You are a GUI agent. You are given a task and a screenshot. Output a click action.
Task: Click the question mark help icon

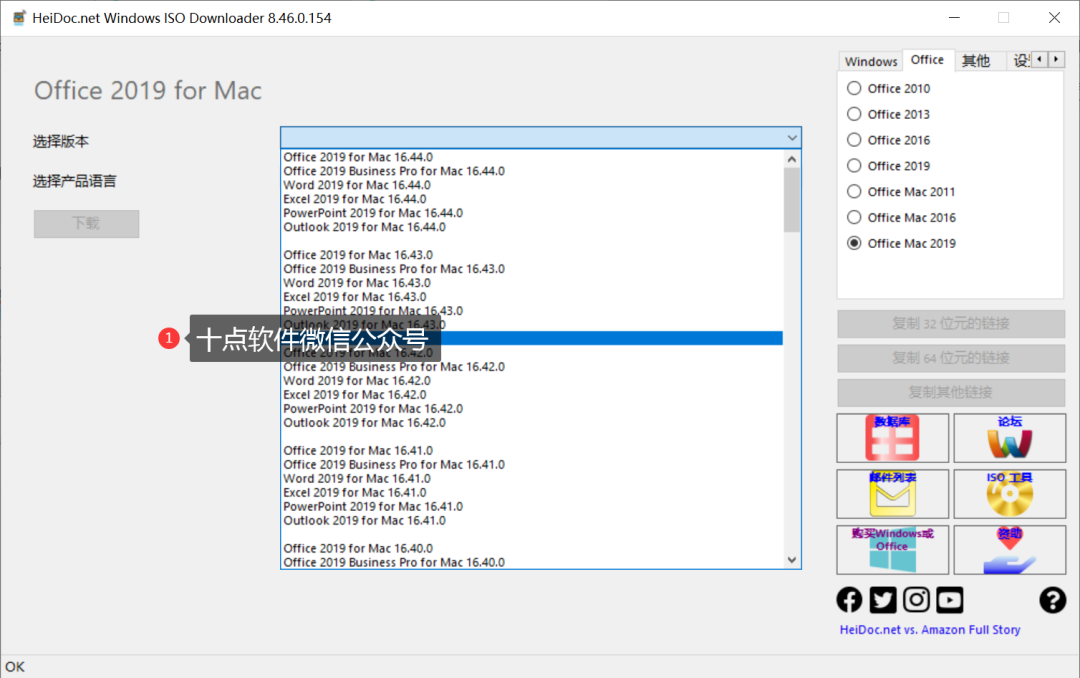click(x=1052, y=600)
